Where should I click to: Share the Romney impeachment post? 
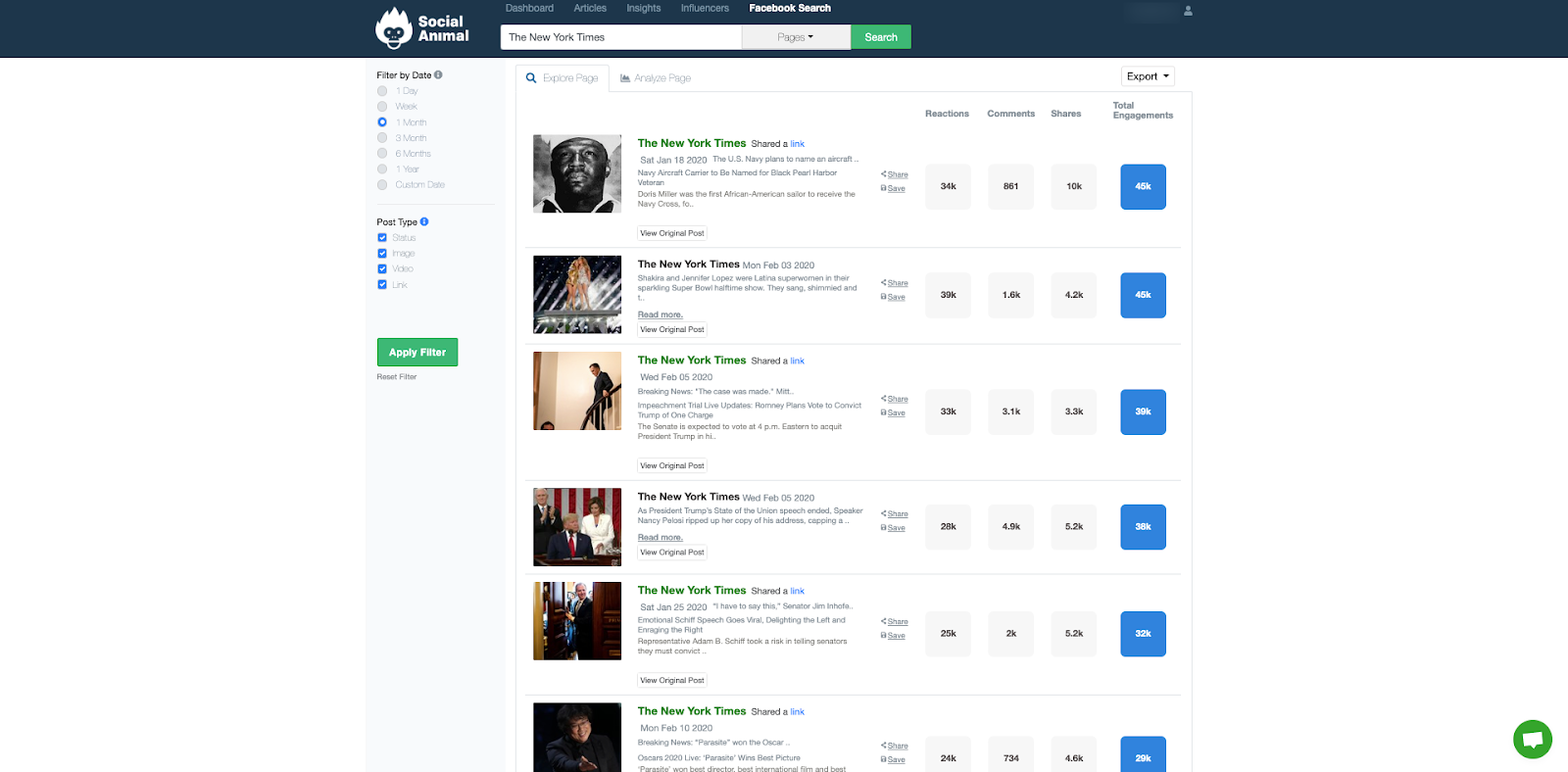click(895, 399)
